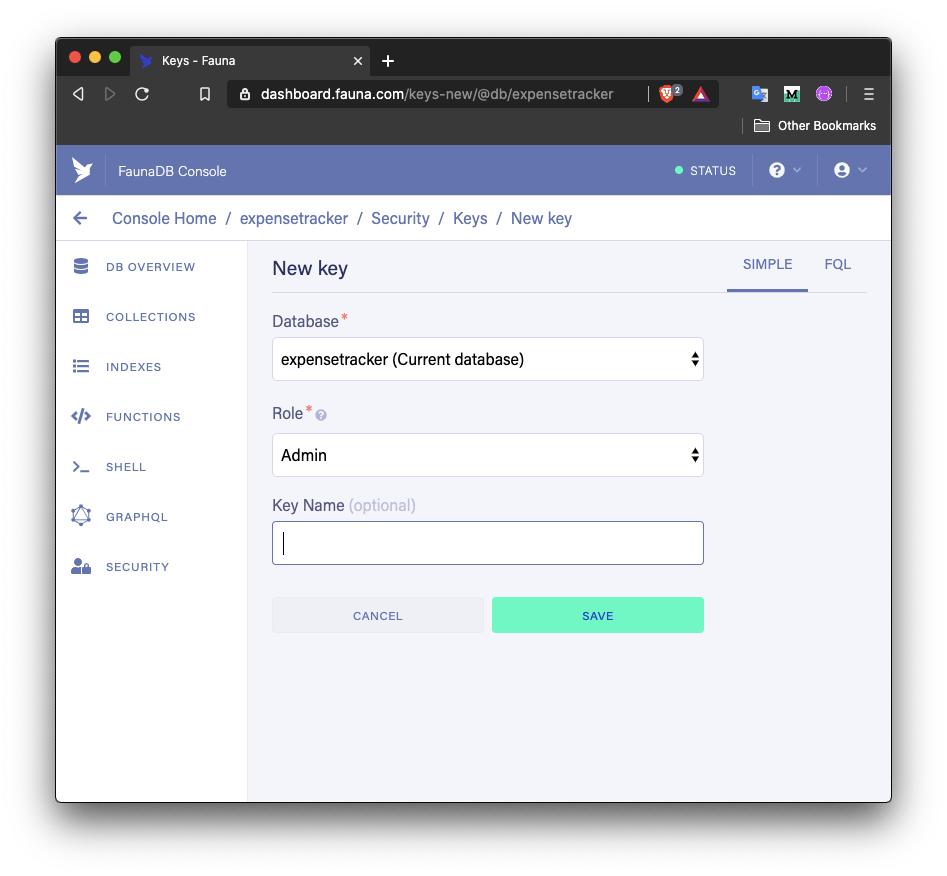This screenshot has width=947, height=876.
Task: Click the FaunaDB logo in the header
Action: pyautogui.click(x=82, y=170)
